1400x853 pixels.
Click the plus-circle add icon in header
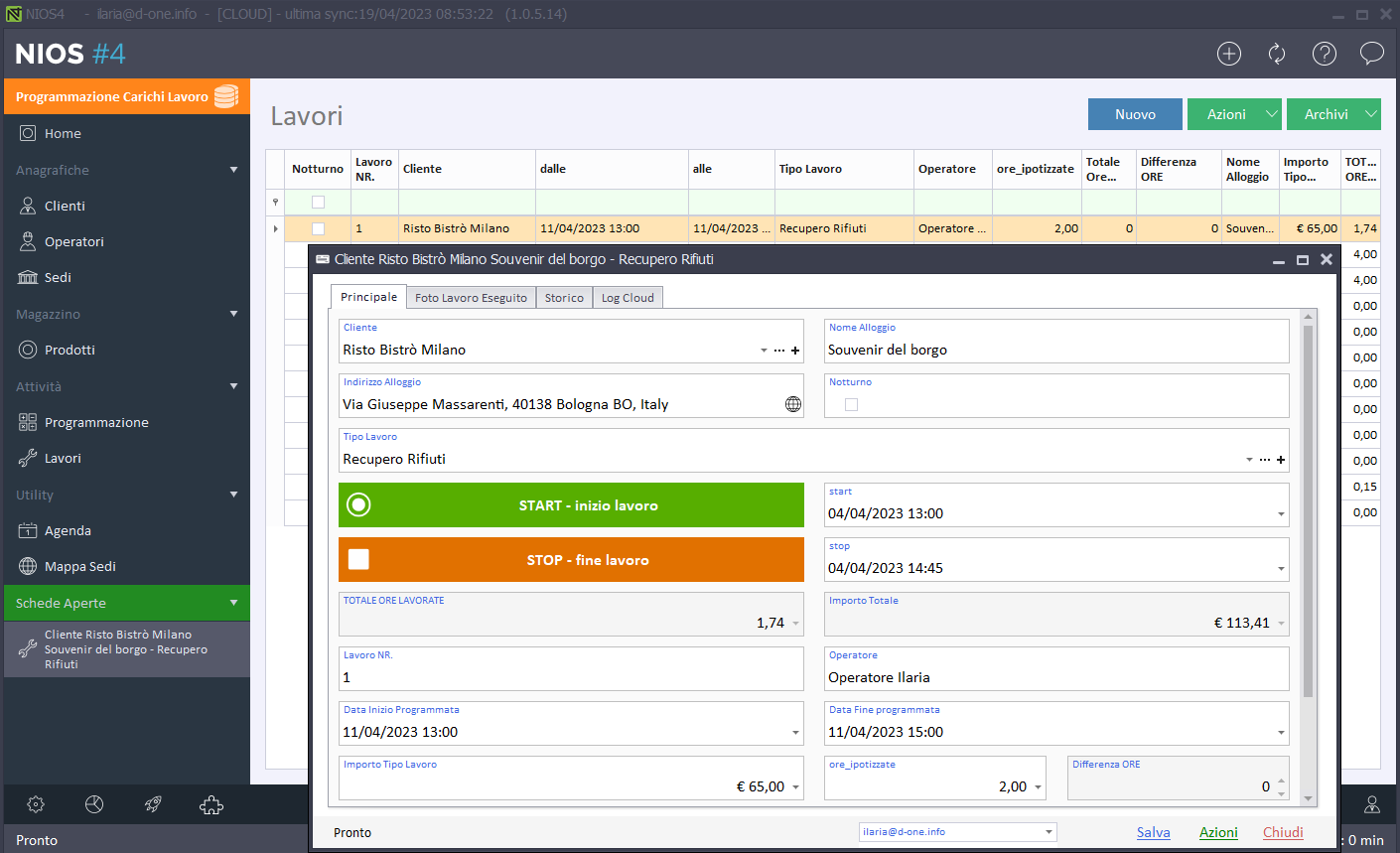pyautogui.click(x=1229, y=54)
